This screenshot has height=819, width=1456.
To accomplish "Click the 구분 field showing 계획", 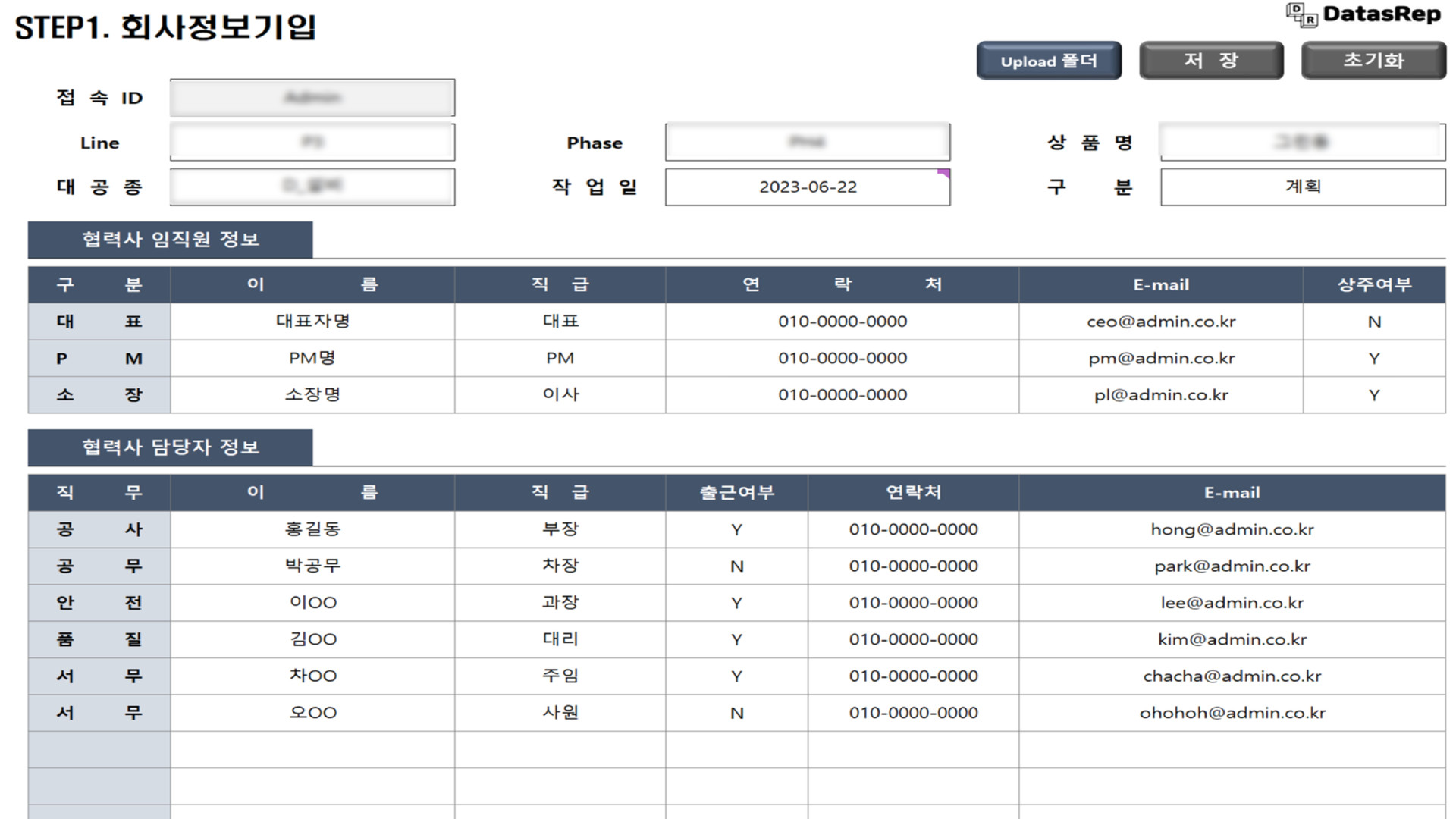I will click(1301, 187).
